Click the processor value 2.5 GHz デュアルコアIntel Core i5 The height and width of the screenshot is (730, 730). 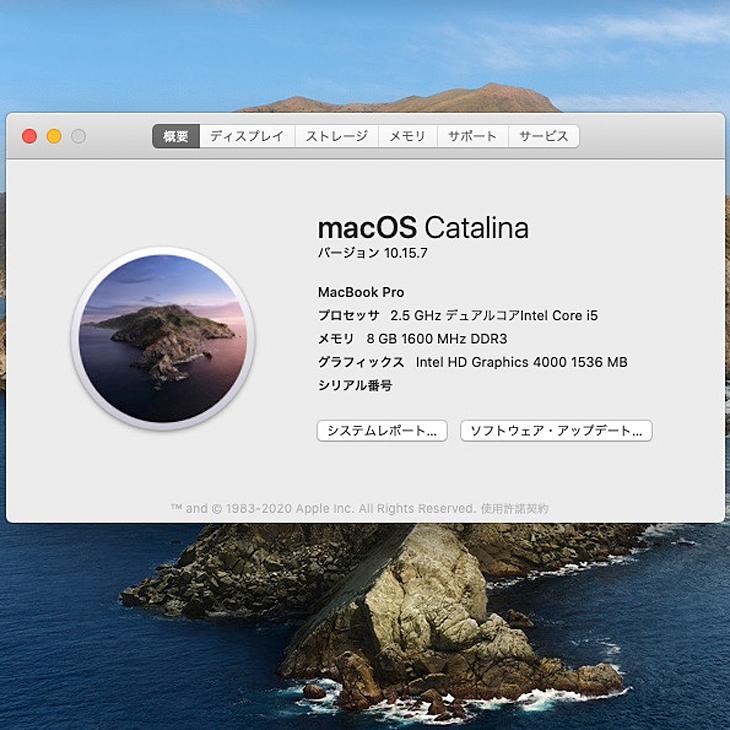[x=494, y=316]
